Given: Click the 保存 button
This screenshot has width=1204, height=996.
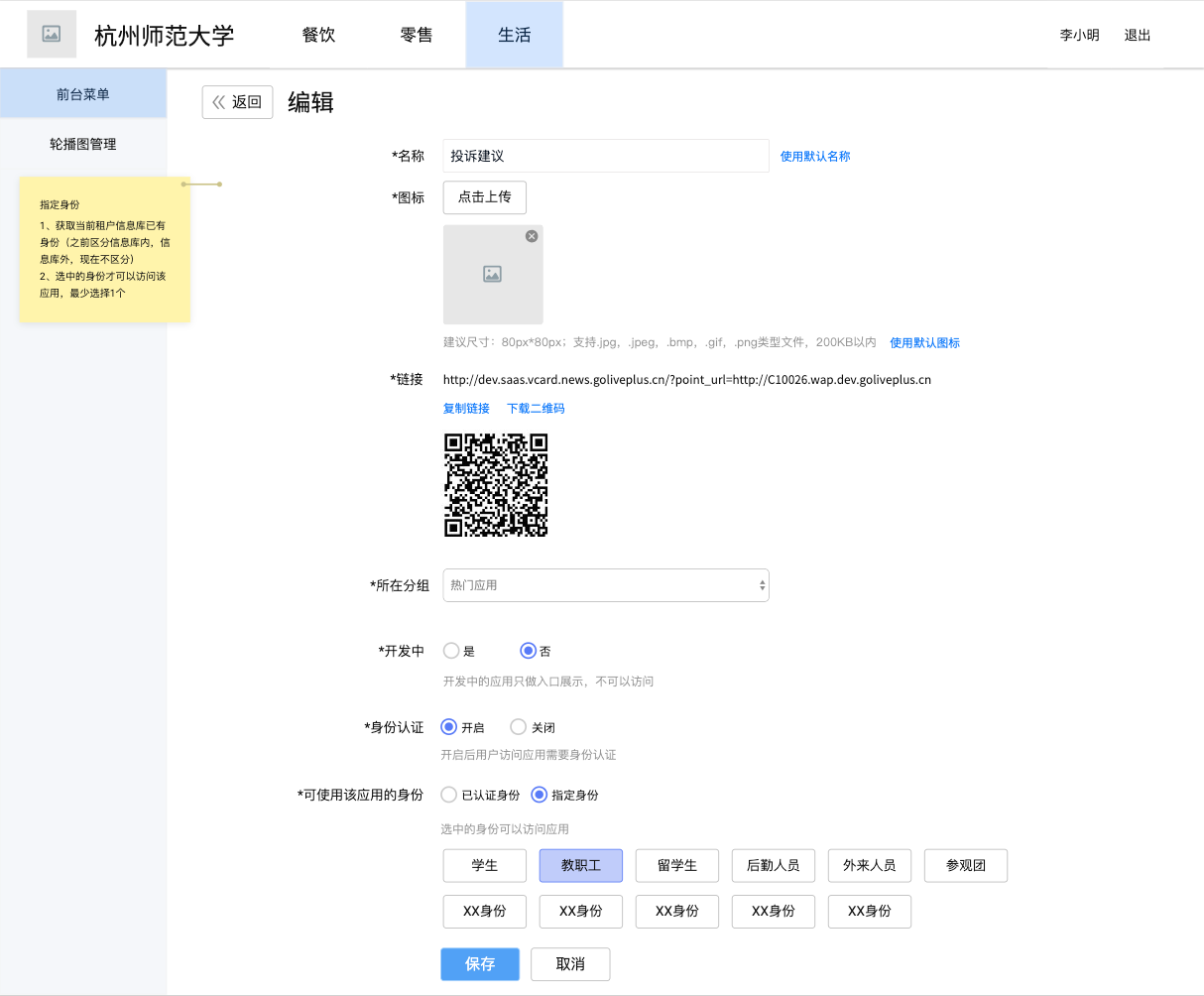Looking at the screenshot, I should (480, 964).
